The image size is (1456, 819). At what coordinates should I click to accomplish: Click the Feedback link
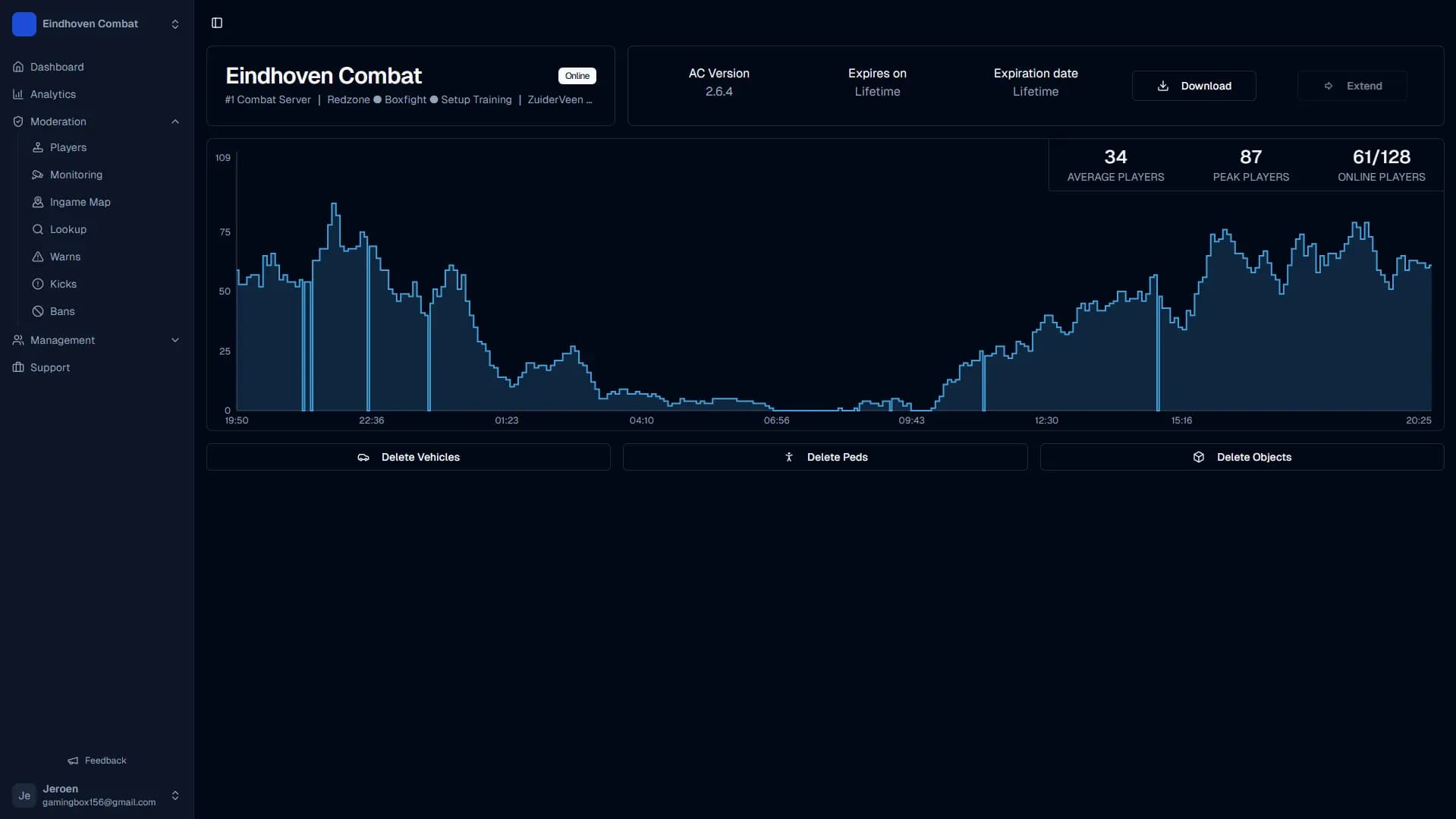[97, 761]
